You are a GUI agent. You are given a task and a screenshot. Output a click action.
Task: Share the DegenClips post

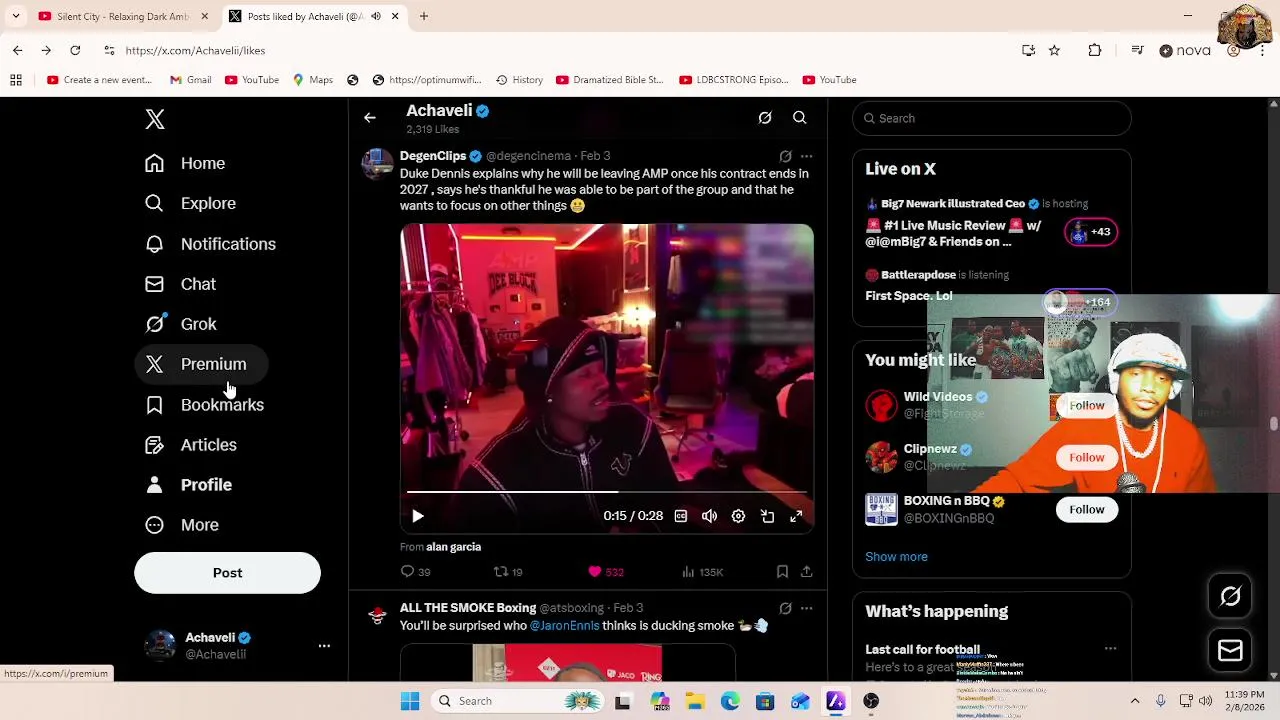tap(806, 572)
